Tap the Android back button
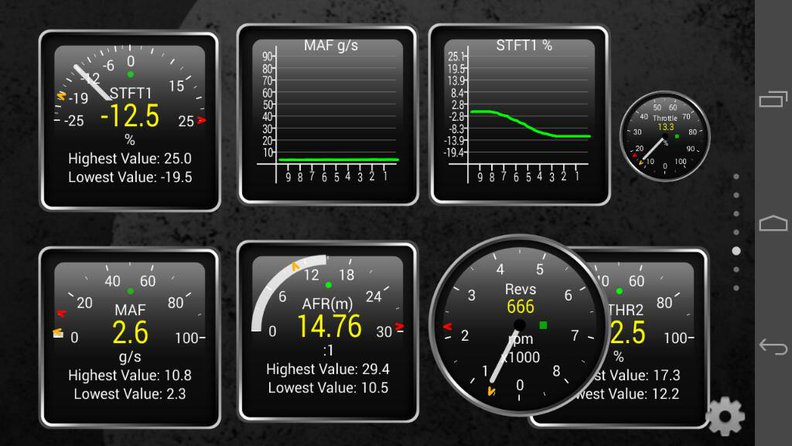This screenshot has height=446, width=792. click(x=773, y=347)
